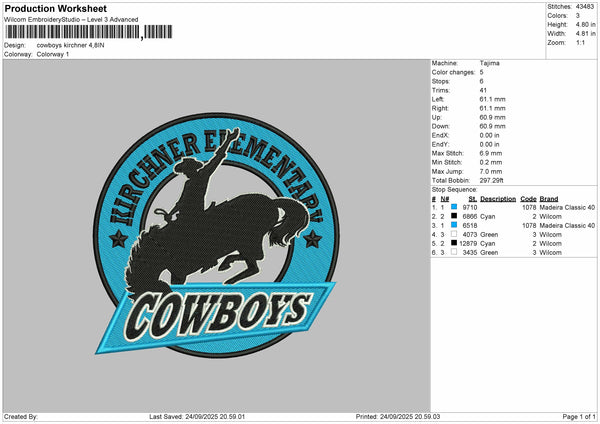Click the white swatch in stop sequence row 4
This screenshot has height=424, width=600.
pyautogui.click(x=454, y=234)
